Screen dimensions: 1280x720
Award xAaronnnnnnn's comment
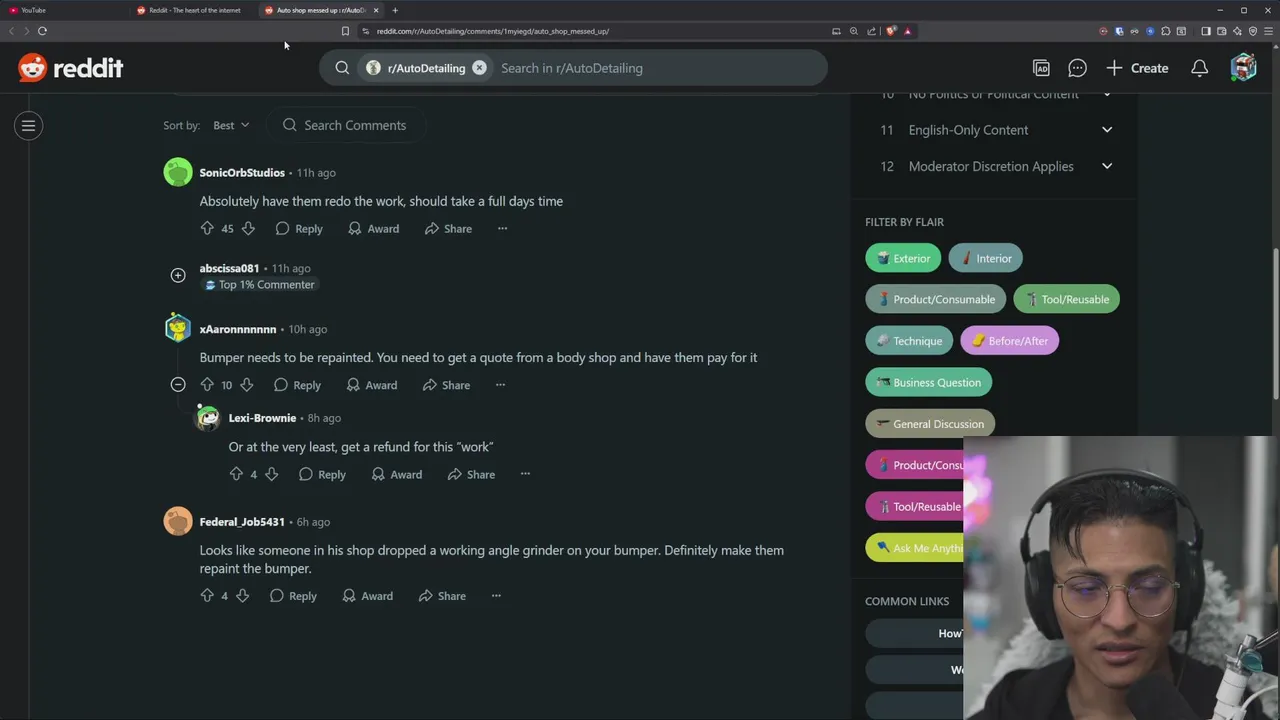[371, 385]
